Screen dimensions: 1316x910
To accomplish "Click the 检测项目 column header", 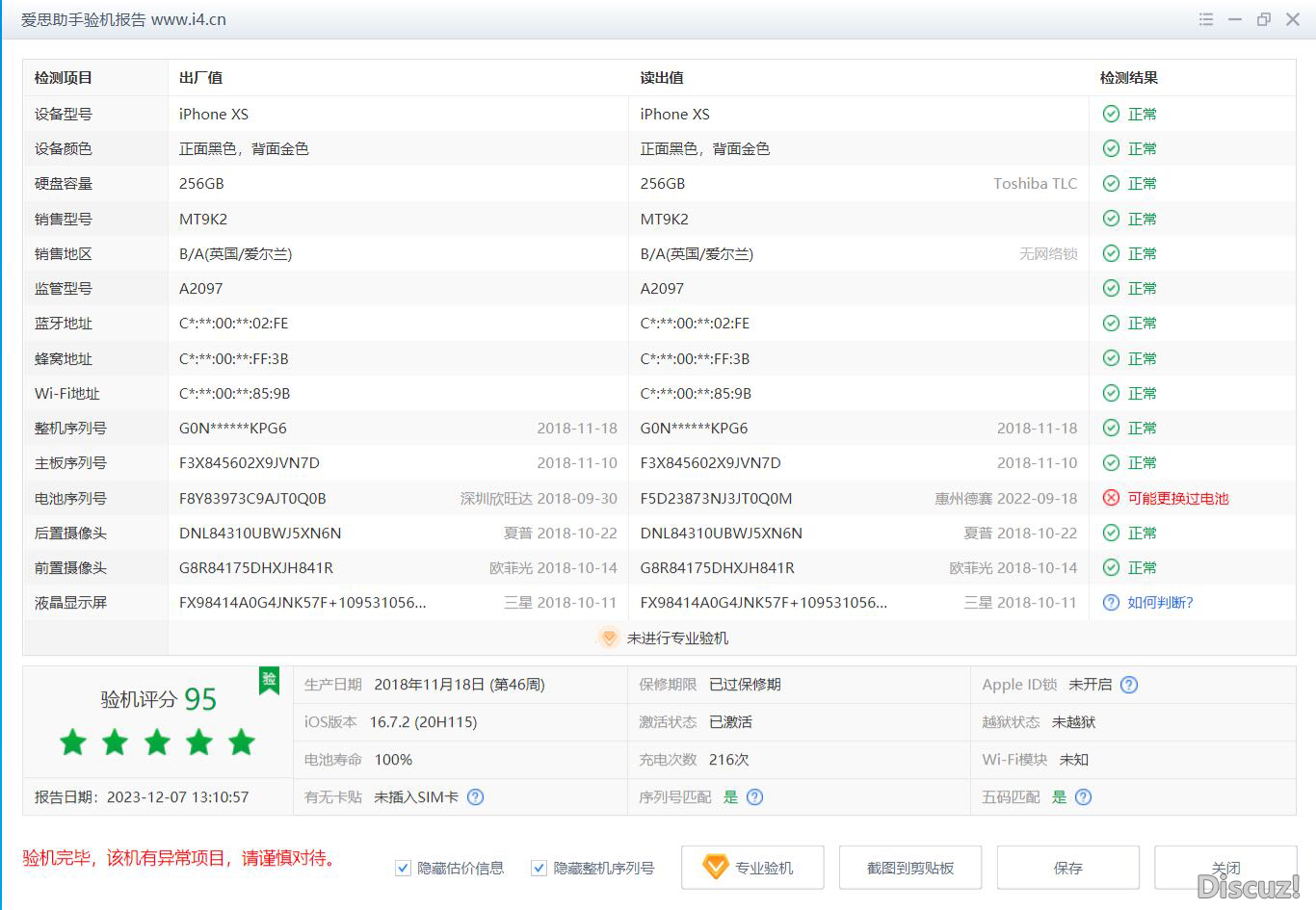I will point(64,78).
